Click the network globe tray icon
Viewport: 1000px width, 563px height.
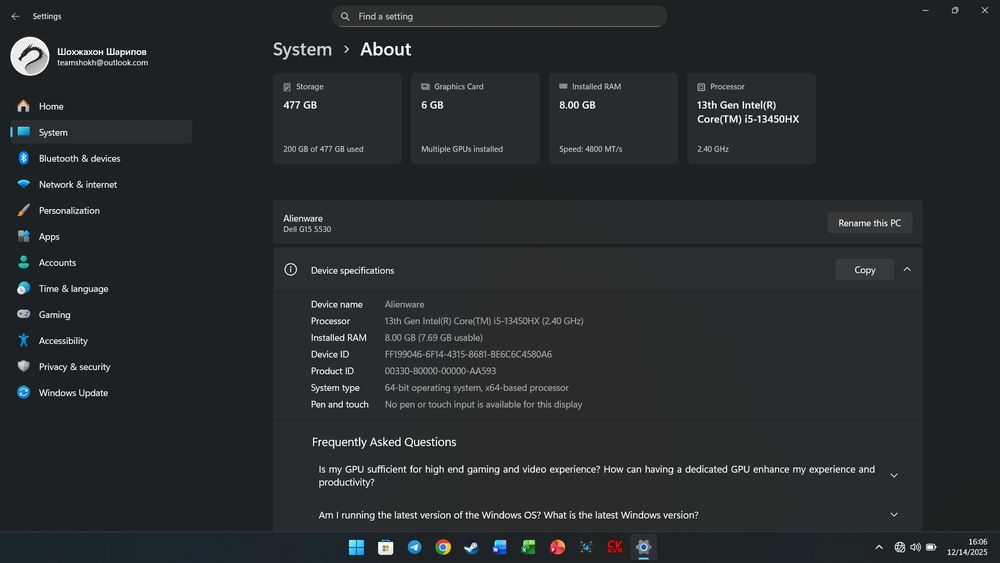coord(900,547)
